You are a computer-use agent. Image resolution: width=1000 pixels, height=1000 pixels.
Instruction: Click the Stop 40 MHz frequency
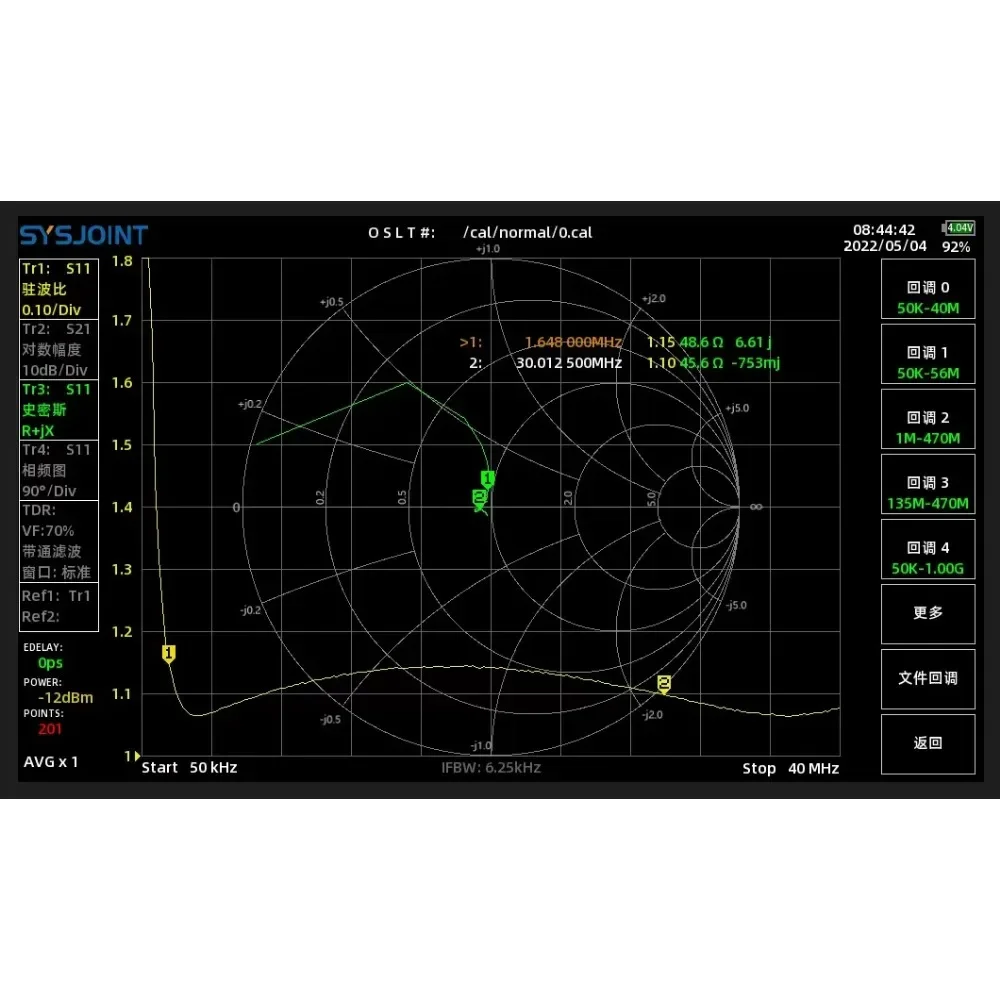(791, 768)
